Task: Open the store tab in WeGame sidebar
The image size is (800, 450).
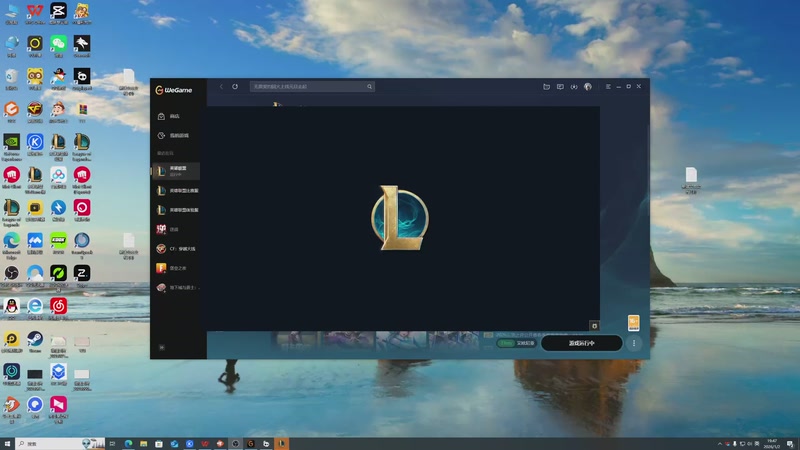Action: pyautogui.click(x=169, y=116)
